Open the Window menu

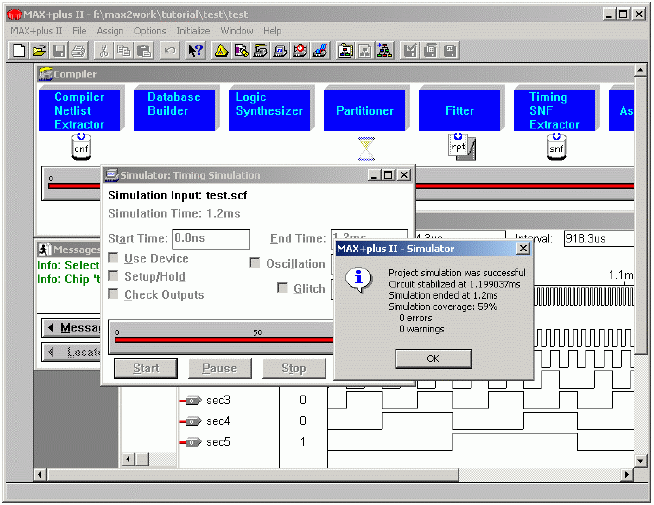click(237, 31)
